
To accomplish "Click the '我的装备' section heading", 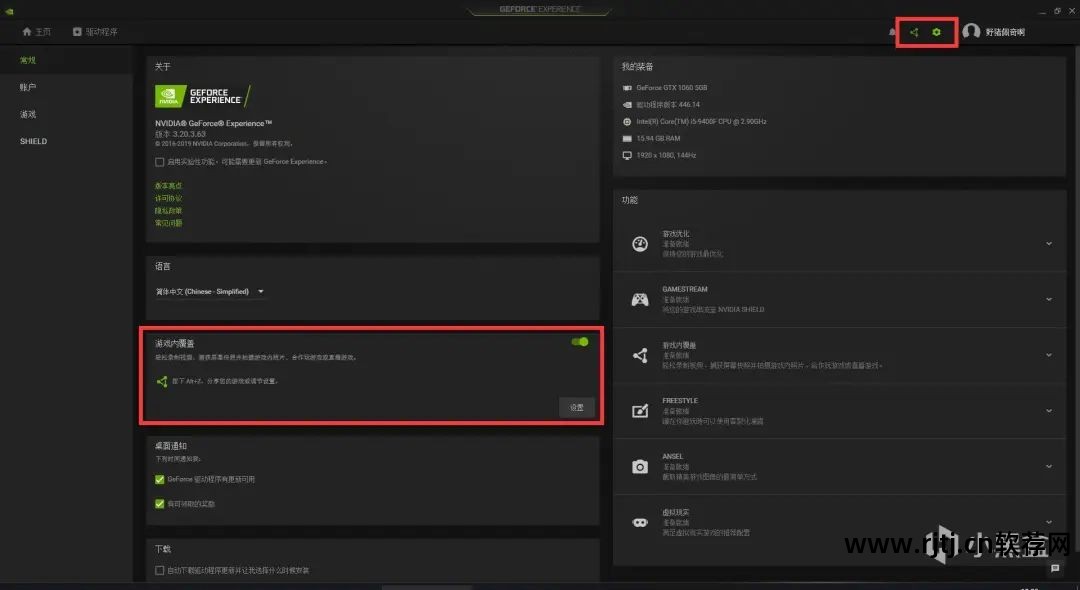I will click(x=637, y=67).
